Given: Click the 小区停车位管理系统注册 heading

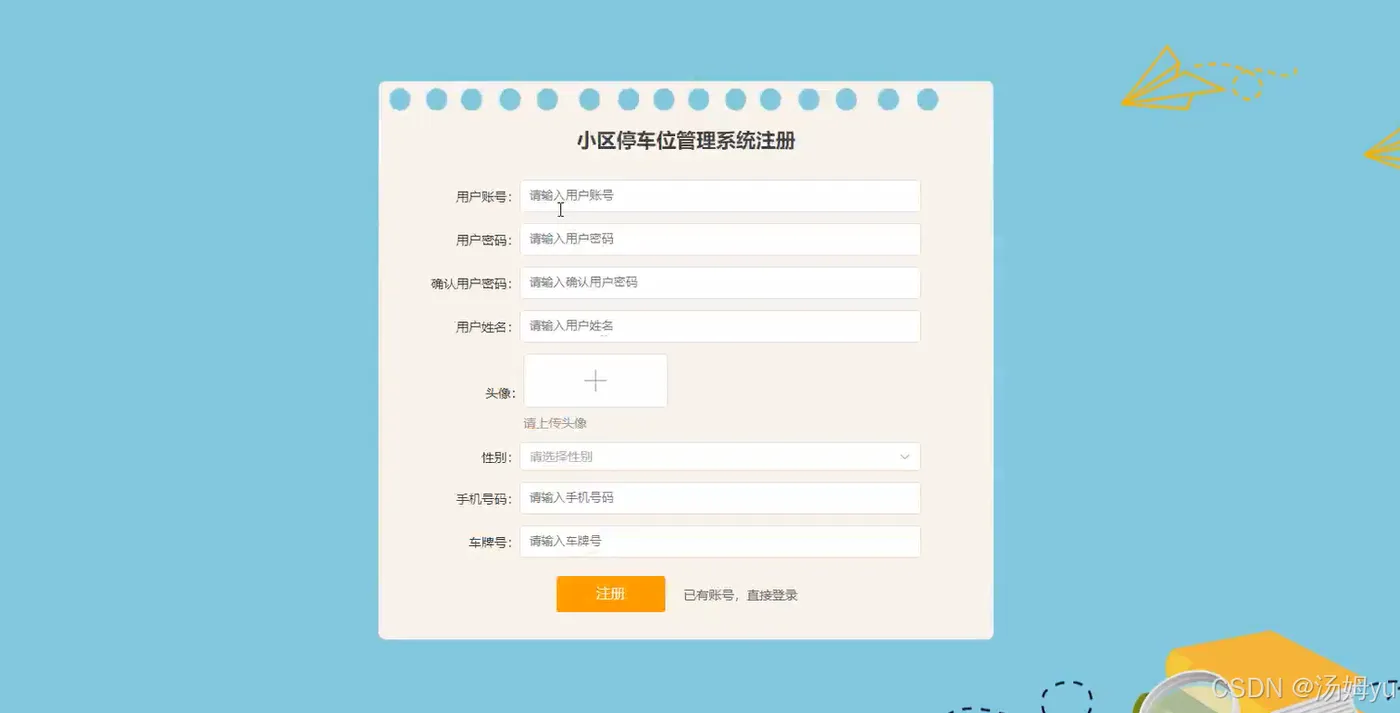Looking at the screenshot, I should [686, 141].
